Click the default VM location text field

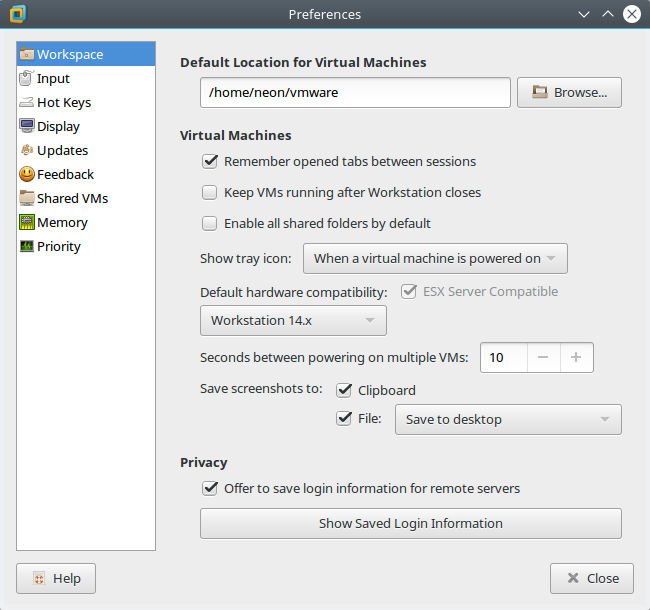355,92
